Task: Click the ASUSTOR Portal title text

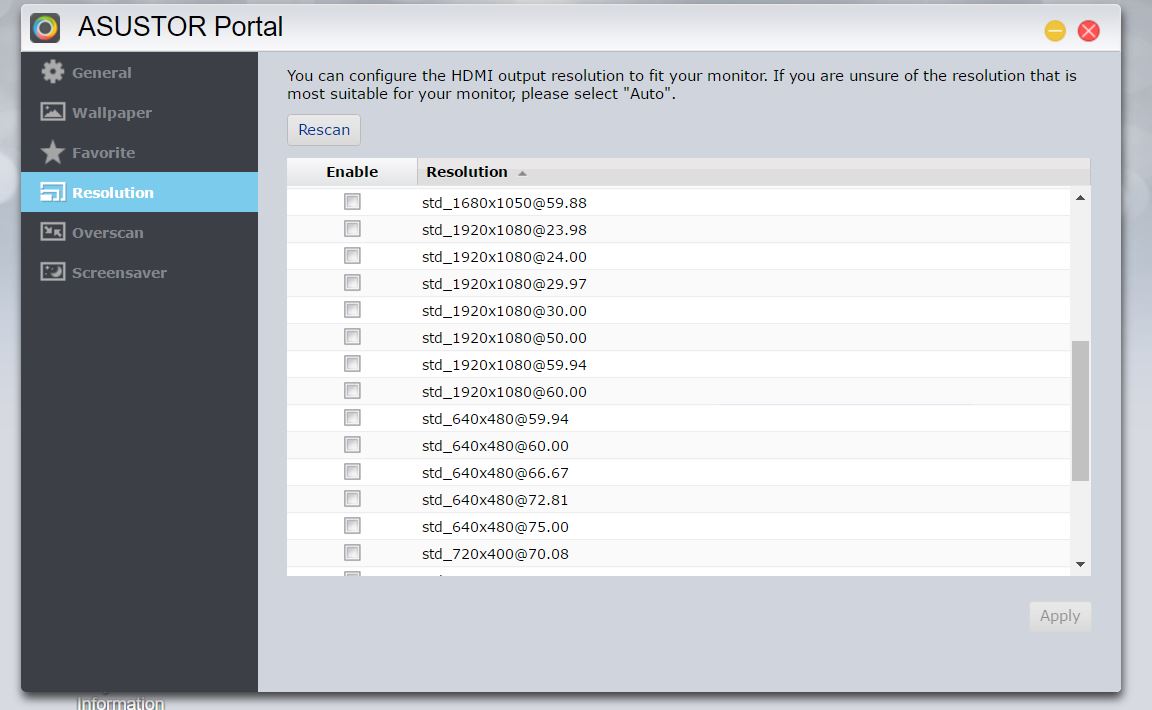Action: (x=180, y=27)
